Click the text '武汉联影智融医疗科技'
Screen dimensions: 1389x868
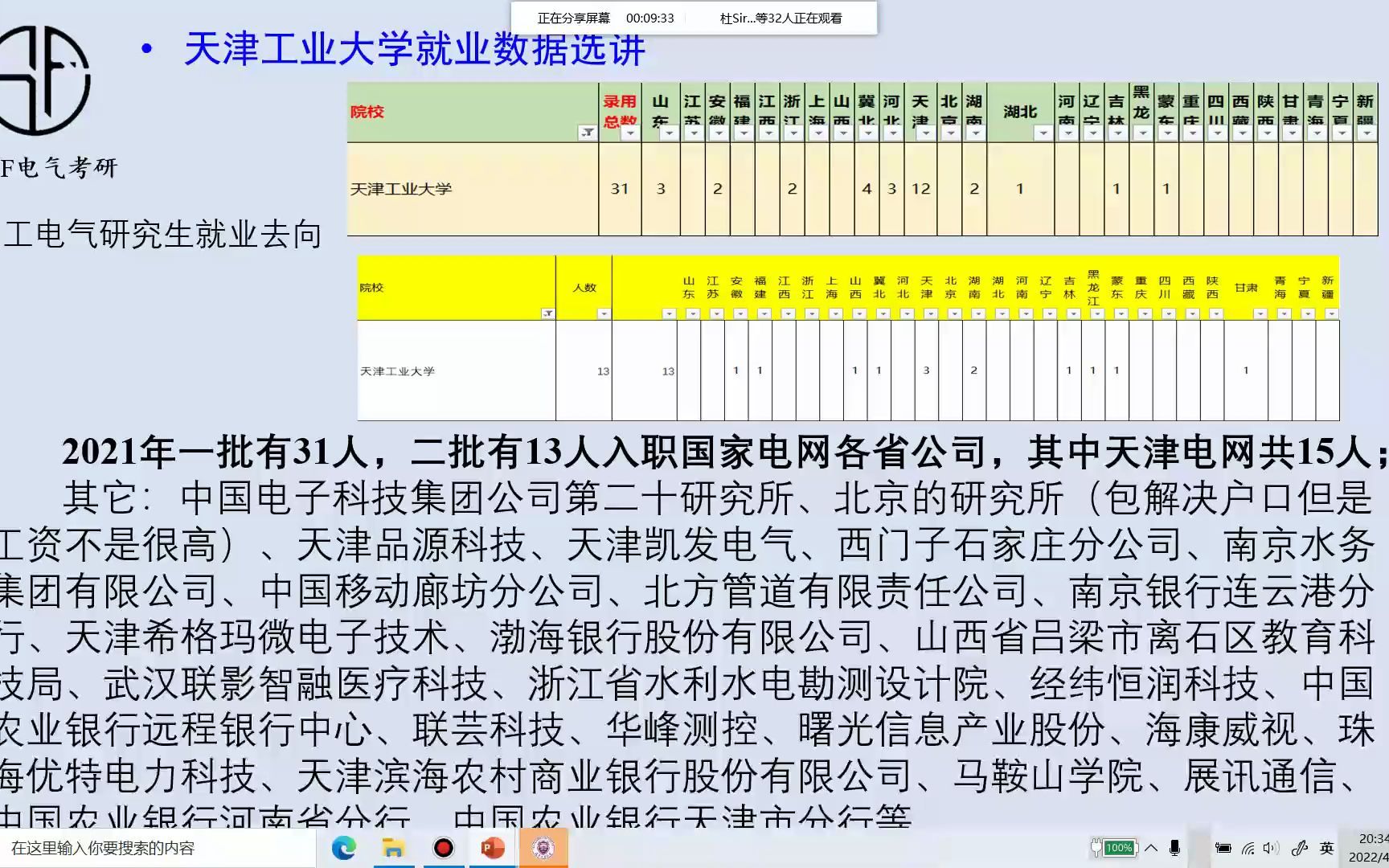click(295, 684)
